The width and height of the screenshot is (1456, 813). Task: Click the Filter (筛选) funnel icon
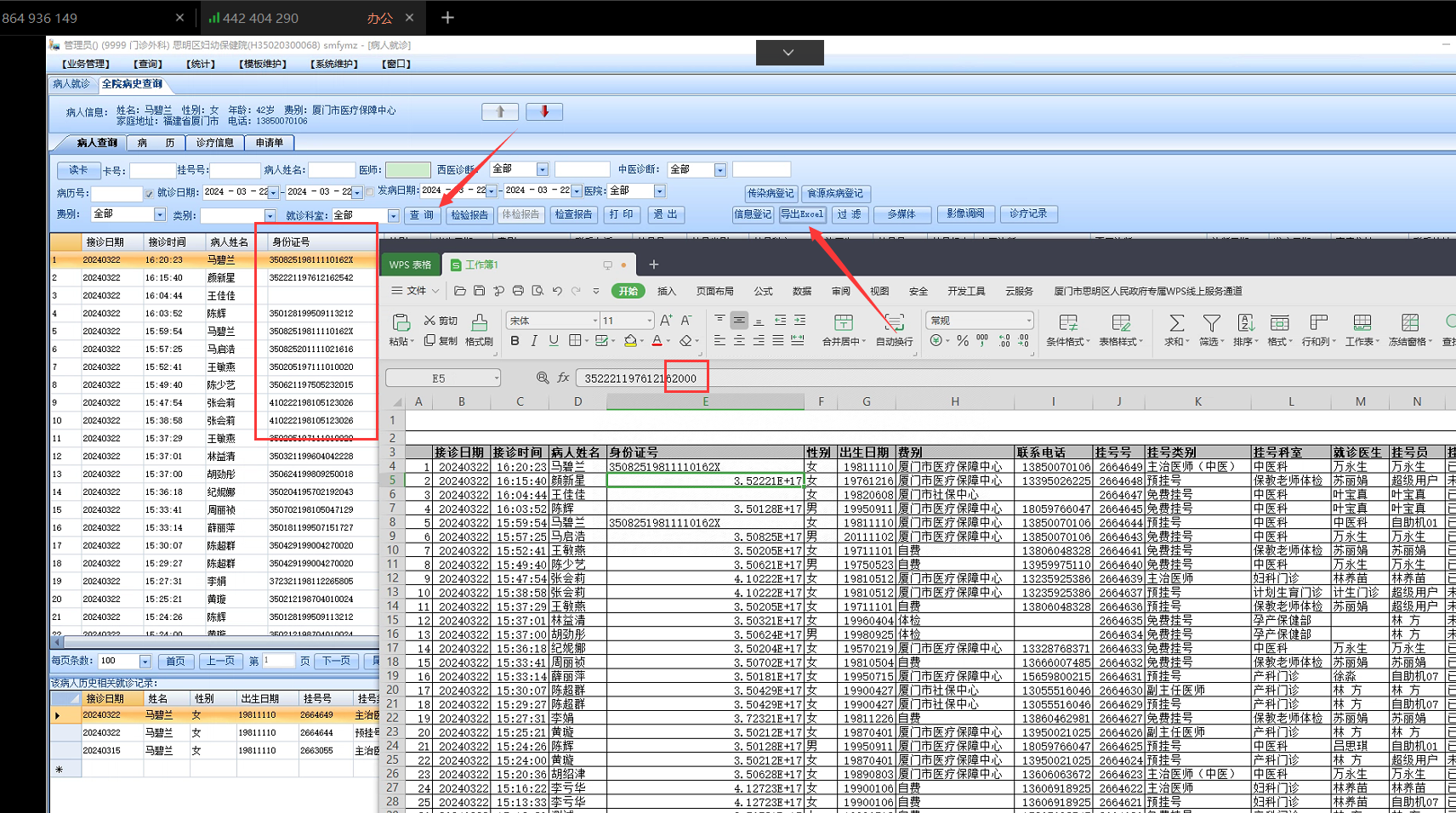(1211, 323)
